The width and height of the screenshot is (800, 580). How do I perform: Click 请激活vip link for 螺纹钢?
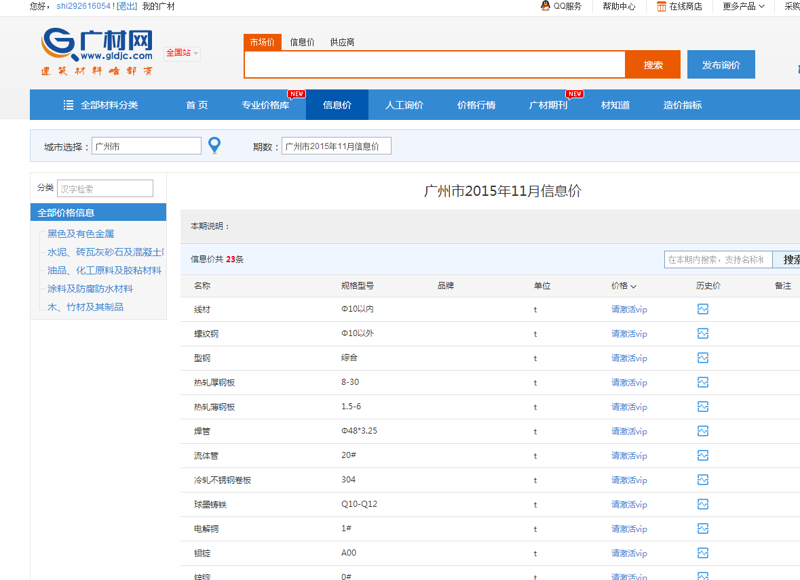(x=629, y=334)
